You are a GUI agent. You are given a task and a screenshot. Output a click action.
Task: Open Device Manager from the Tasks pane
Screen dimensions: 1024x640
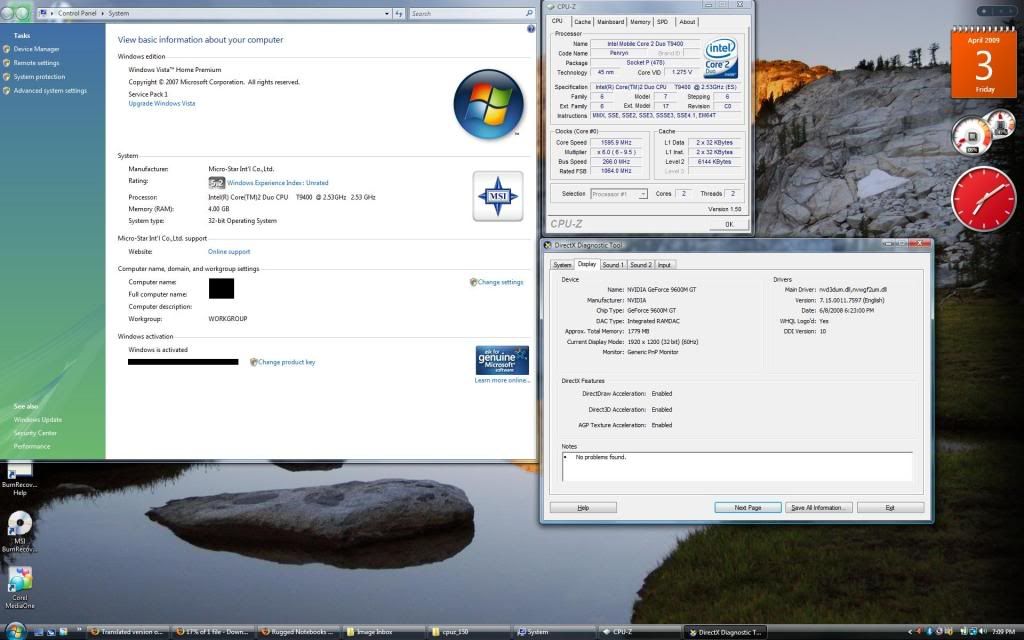tap(37, 49)
